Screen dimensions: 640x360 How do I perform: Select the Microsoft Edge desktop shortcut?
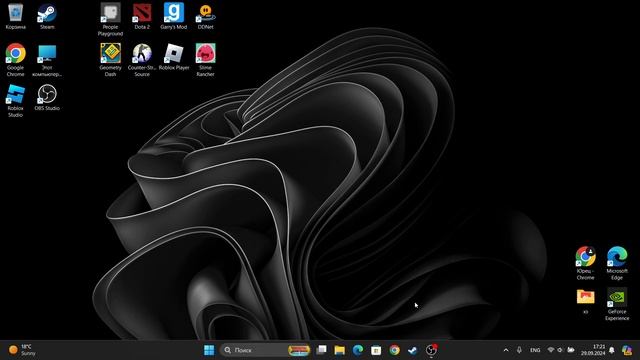coord(617,263)
